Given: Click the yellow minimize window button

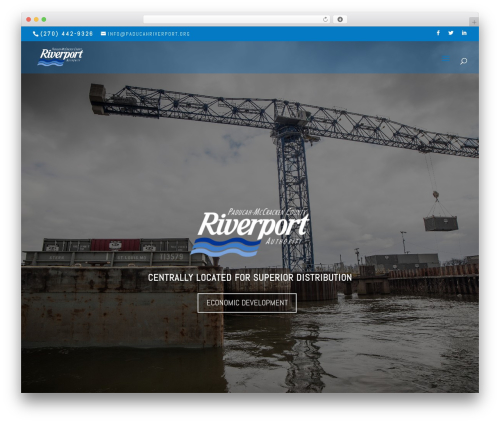Looking at the screenshot, I should (x=36, y=20).
